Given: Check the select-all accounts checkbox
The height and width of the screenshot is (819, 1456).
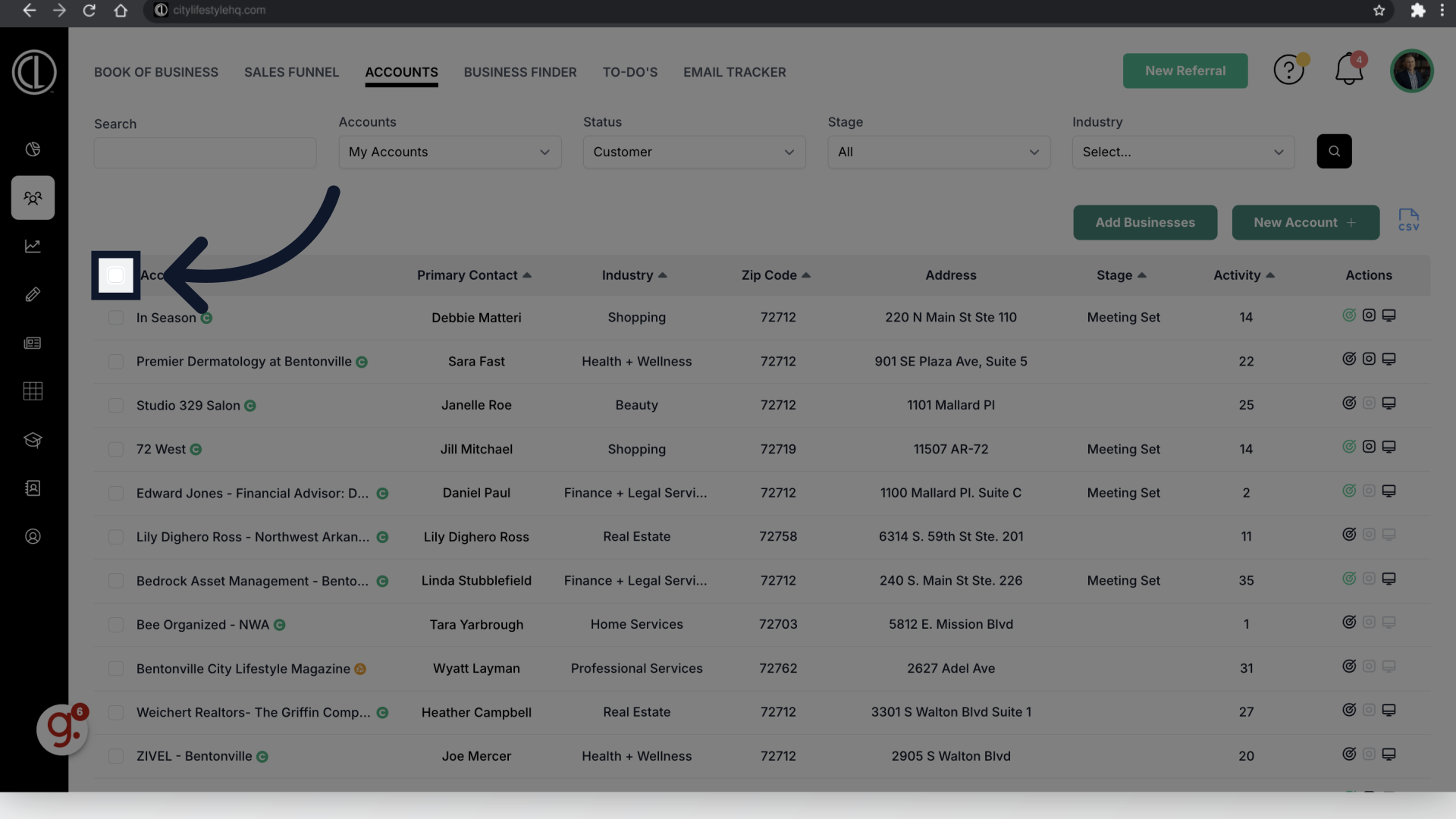Looking at the screenshot, I should tap(116, 275).
